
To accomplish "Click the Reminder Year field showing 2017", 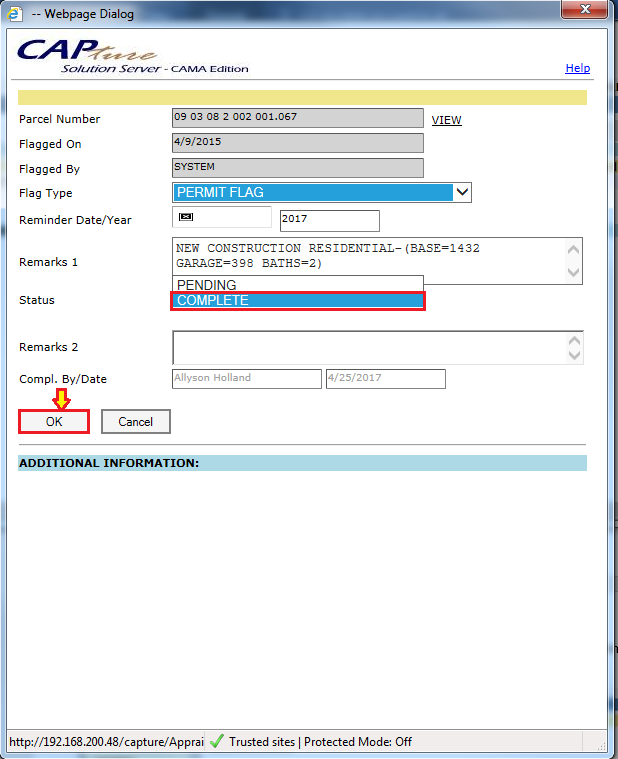I will (329, 220).
